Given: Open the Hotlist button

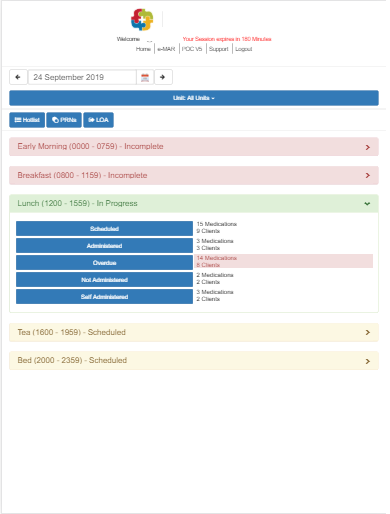Looking at the screenshot, I should 27,120.
